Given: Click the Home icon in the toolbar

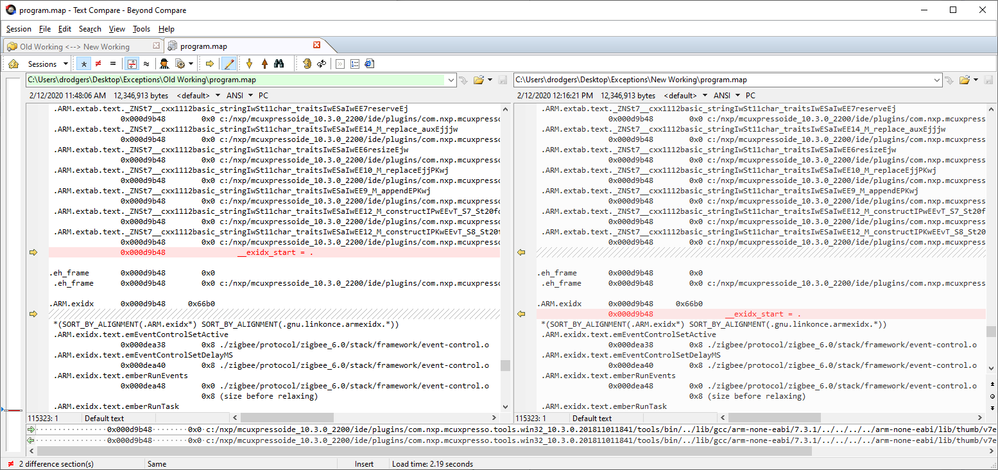Looking at the screenshot, I should click(13, 64).
